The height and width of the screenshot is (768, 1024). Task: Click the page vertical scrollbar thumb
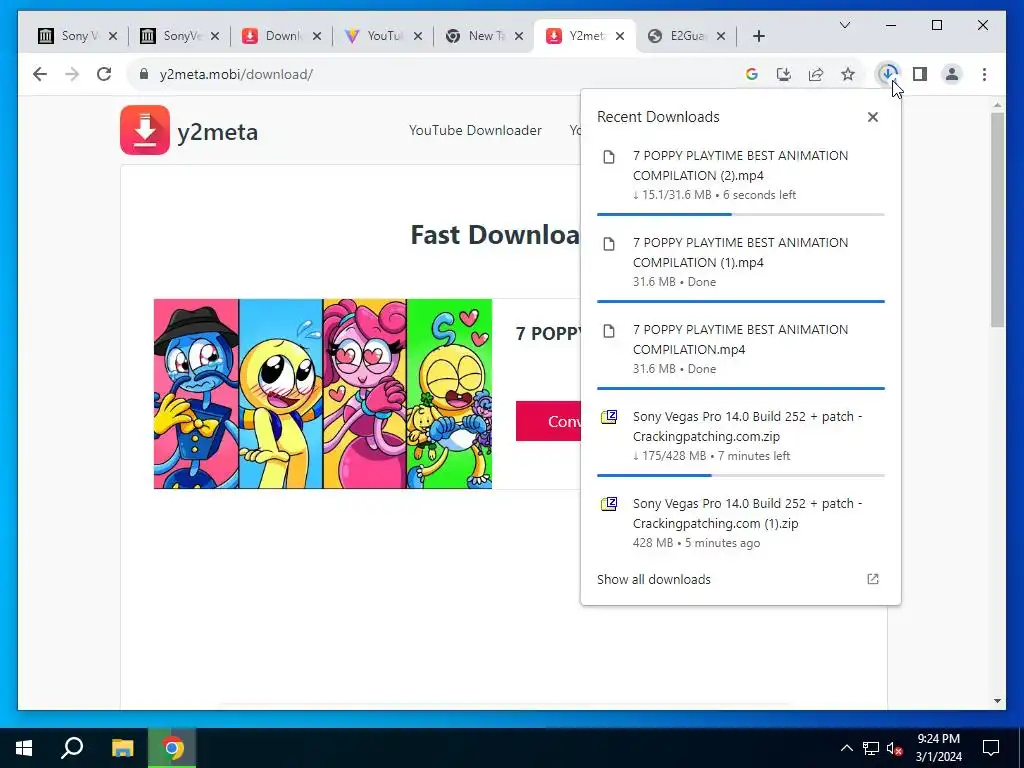coord(997,219)
